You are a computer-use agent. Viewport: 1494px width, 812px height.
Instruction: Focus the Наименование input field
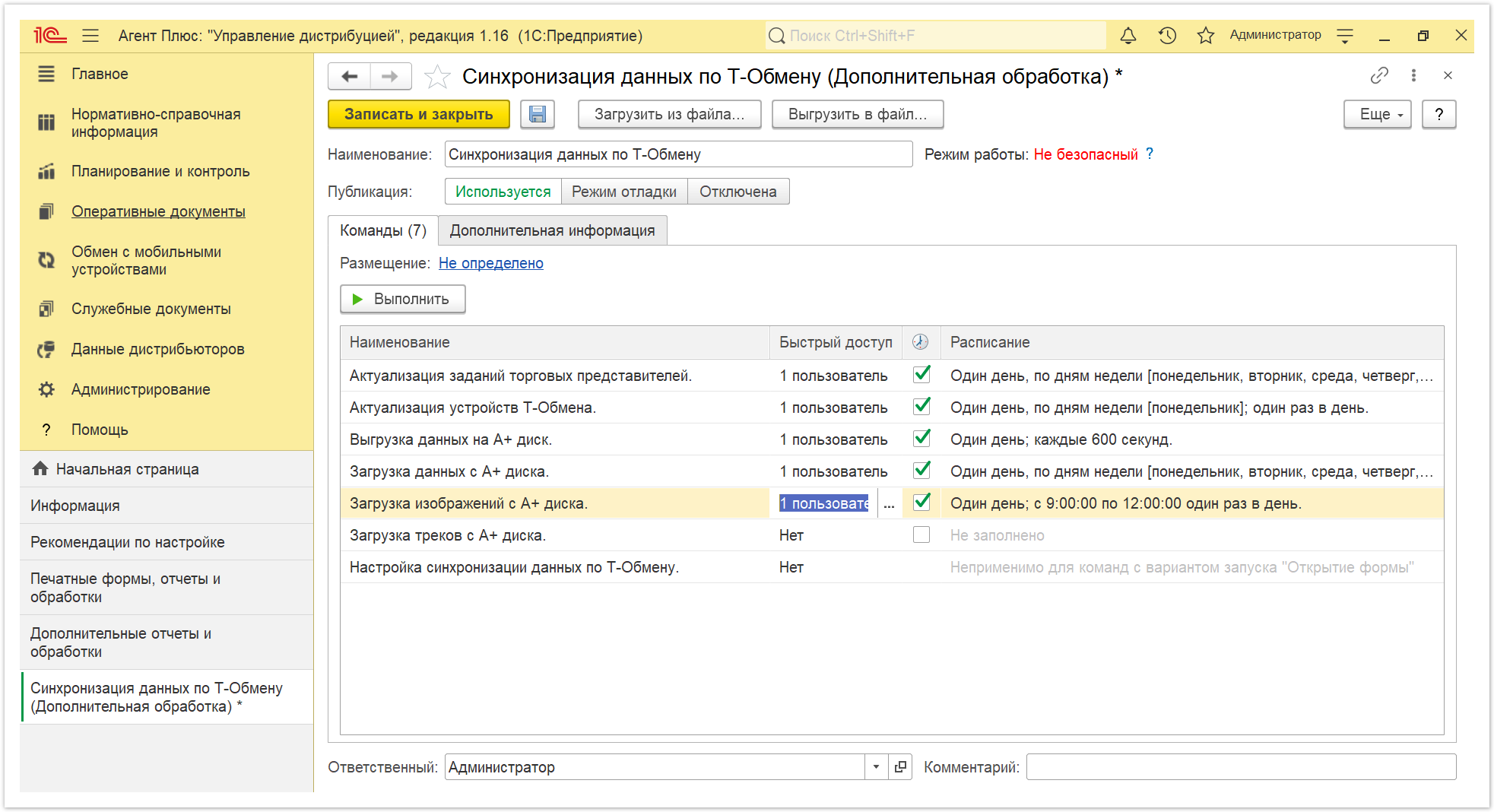click(x=678, y=154)
